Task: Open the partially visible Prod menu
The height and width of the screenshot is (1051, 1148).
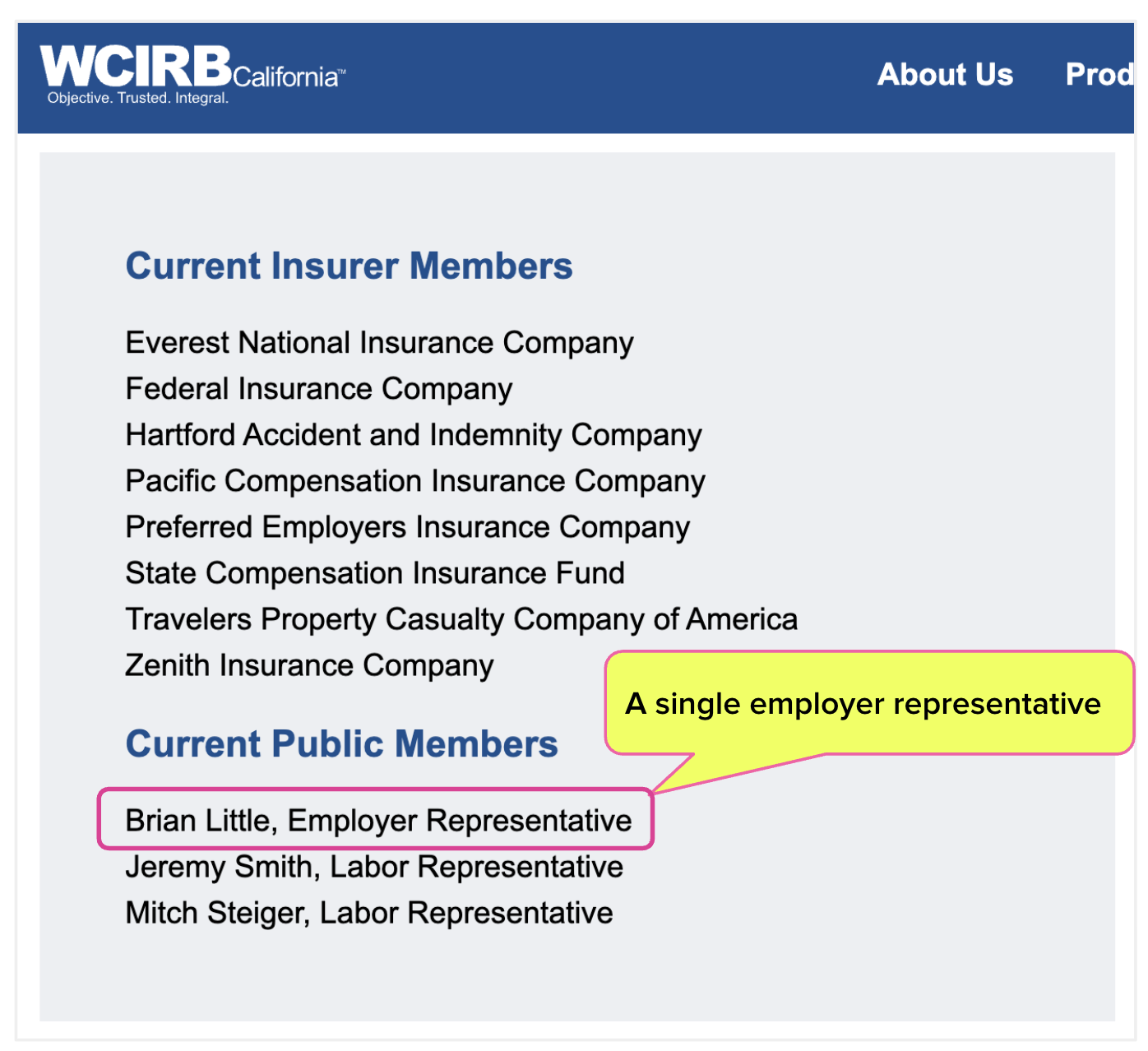Action: pos(1099,75)
